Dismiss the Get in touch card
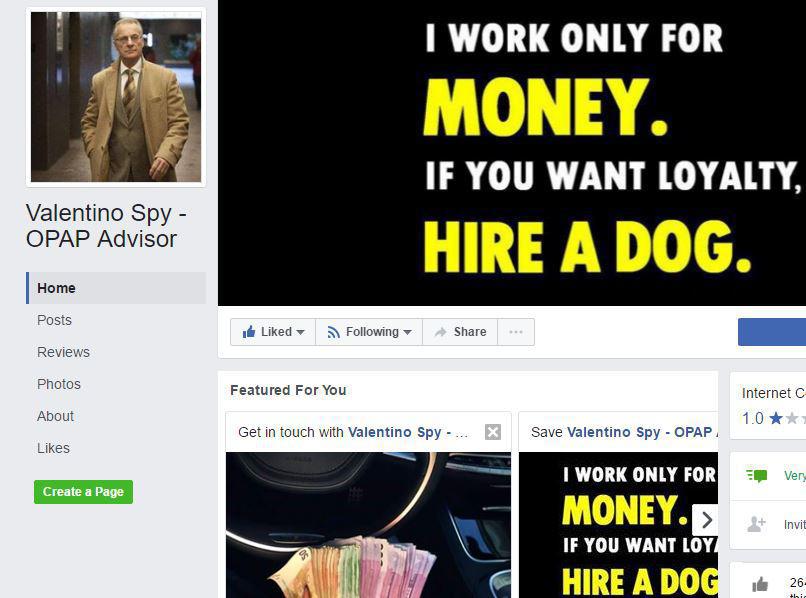This screenshot has height=598, width=806. (x=492, y=432)
